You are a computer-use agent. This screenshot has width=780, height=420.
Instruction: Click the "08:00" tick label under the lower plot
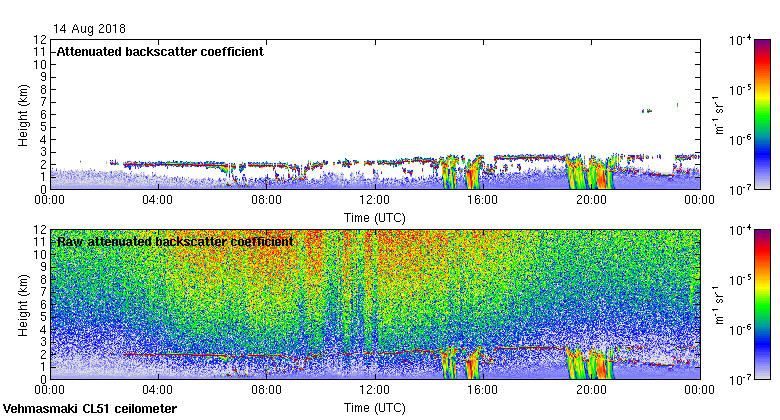click(x=266, y=390)
